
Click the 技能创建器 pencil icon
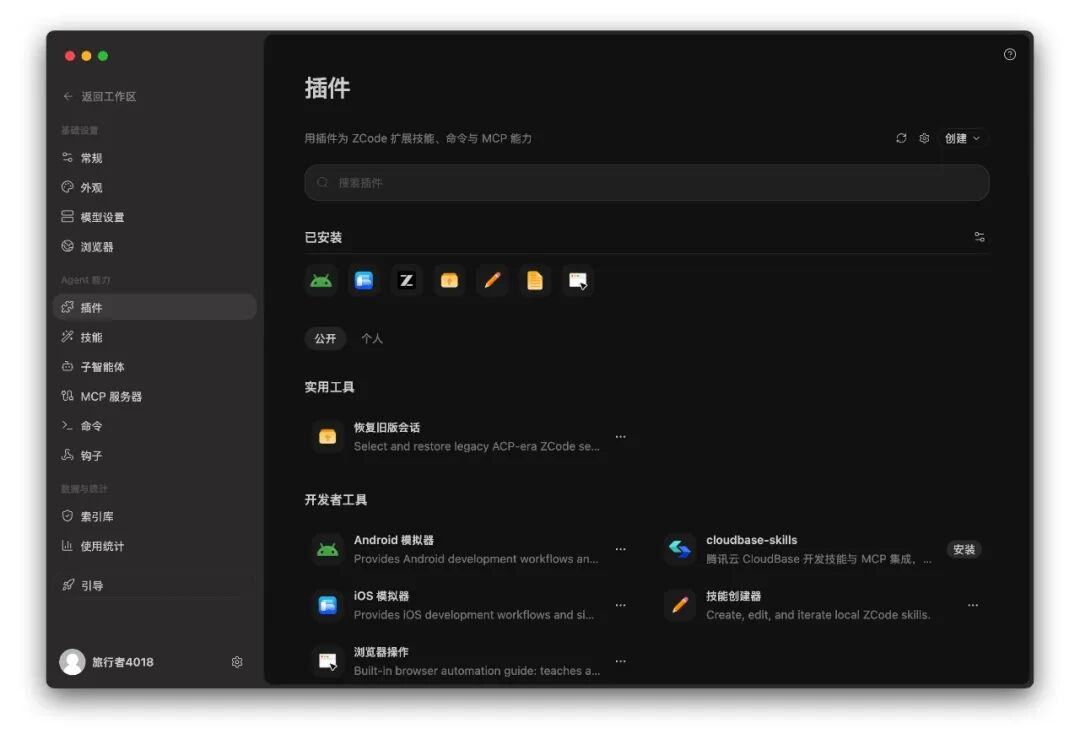click(x=680, y=605)
